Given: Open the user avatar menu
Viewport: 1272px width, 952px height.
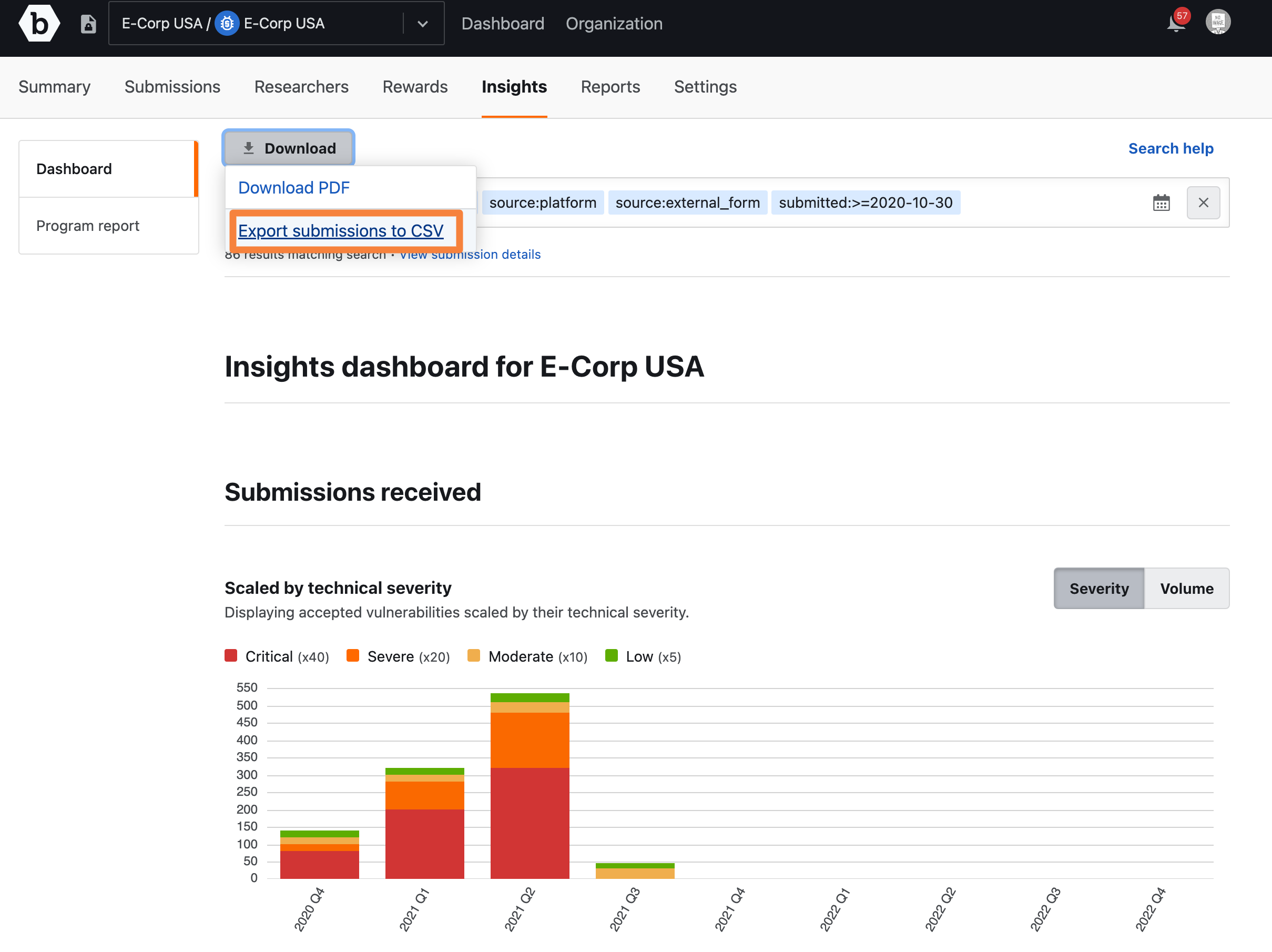Looking at the screenshot, I should [x=1217, y=23].
